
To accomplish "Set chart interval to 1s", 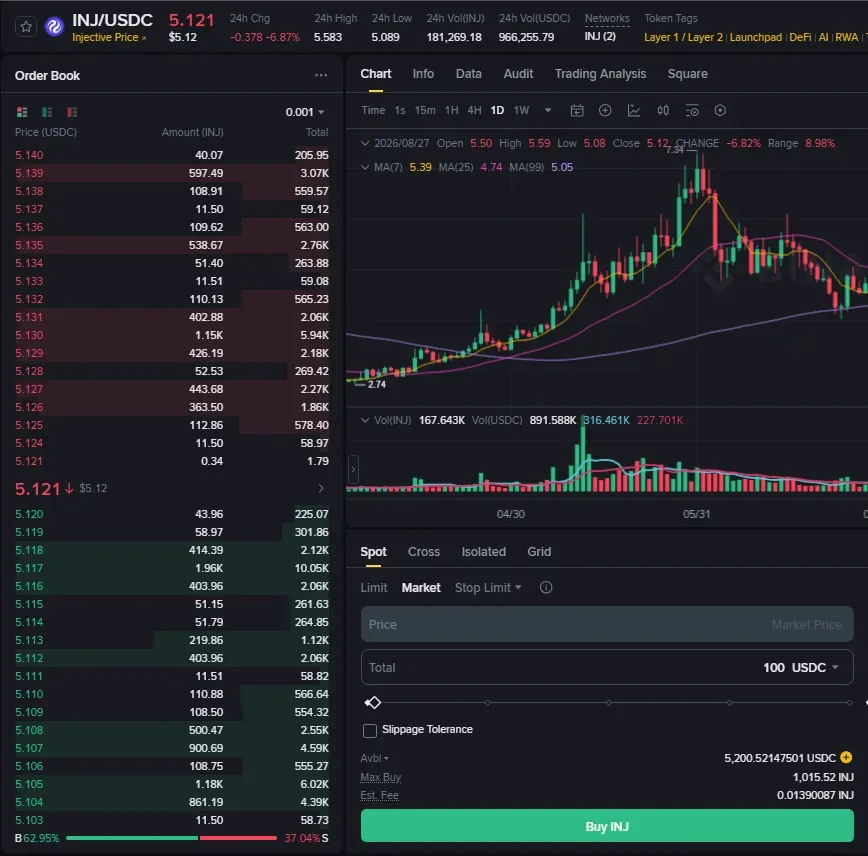I will 400,110.
